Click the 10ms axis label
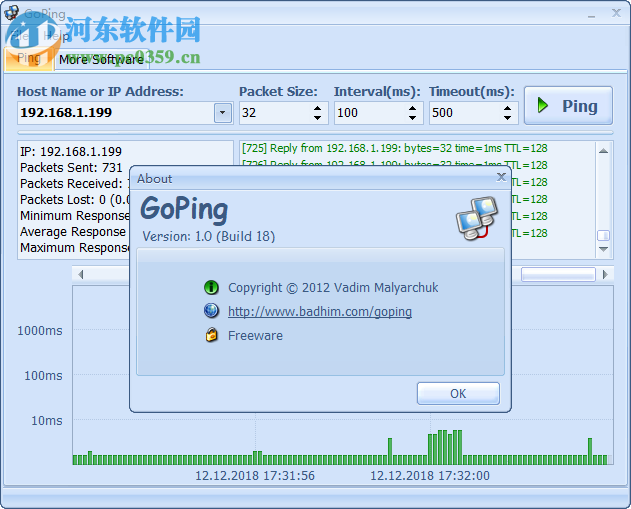 coord(47,421)
